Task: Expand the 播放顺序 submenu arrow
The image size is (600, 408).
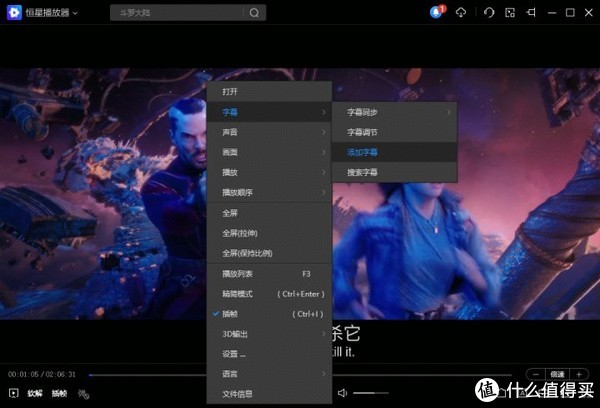Action: (324, 192)
